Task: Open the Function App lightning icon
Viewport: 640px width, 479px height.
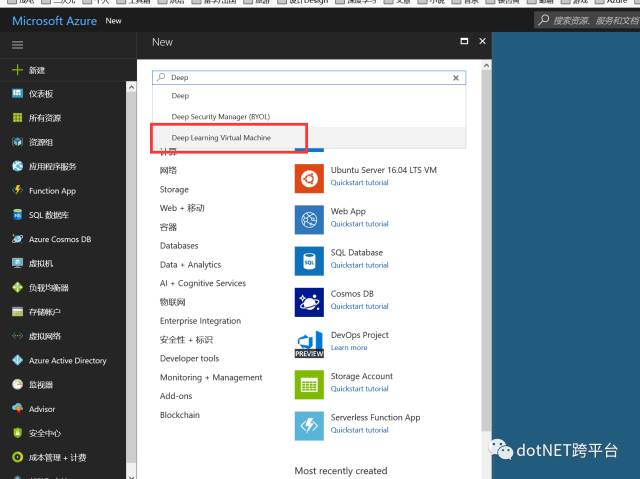Action: 17,190
